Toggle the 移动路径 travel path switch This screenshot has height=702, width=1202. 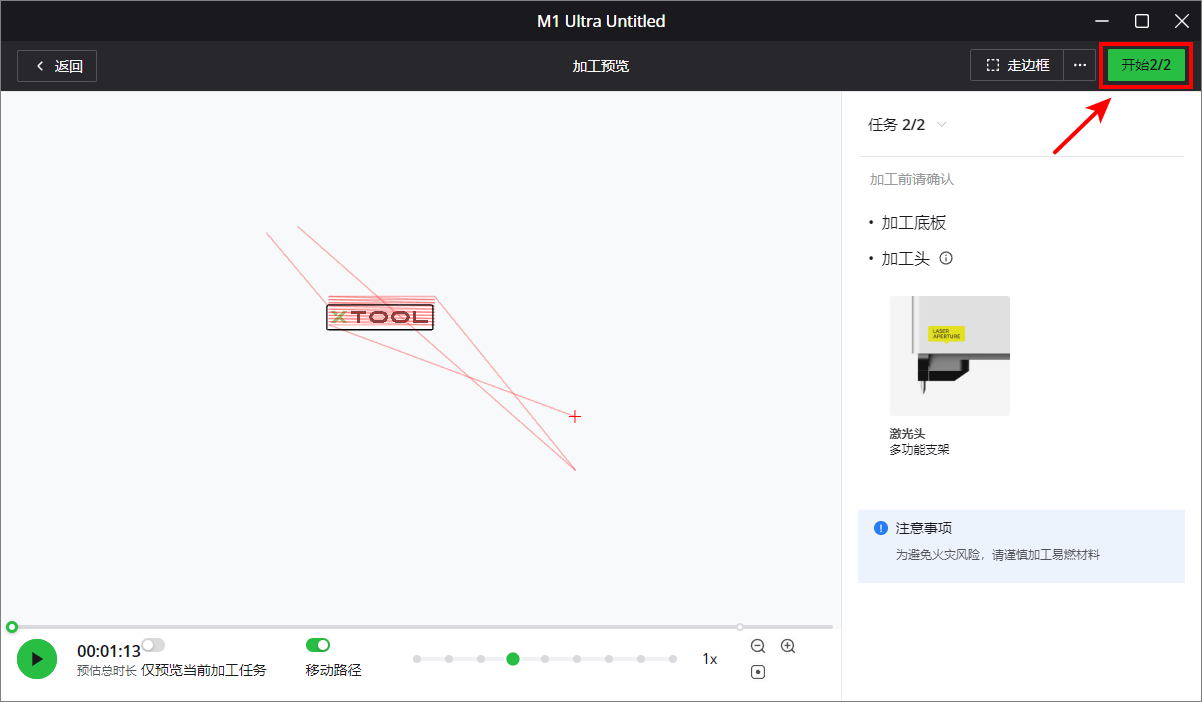318,645
